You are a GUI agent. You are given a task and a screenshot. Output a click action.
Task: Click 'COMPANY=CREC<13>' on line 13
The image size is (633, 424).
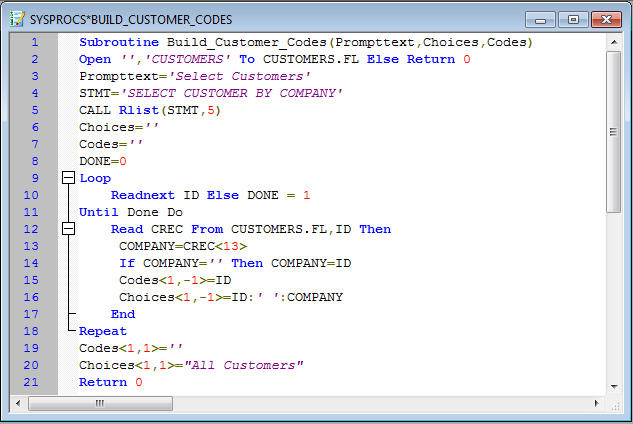pyautogui.click(x=183, y=246)
